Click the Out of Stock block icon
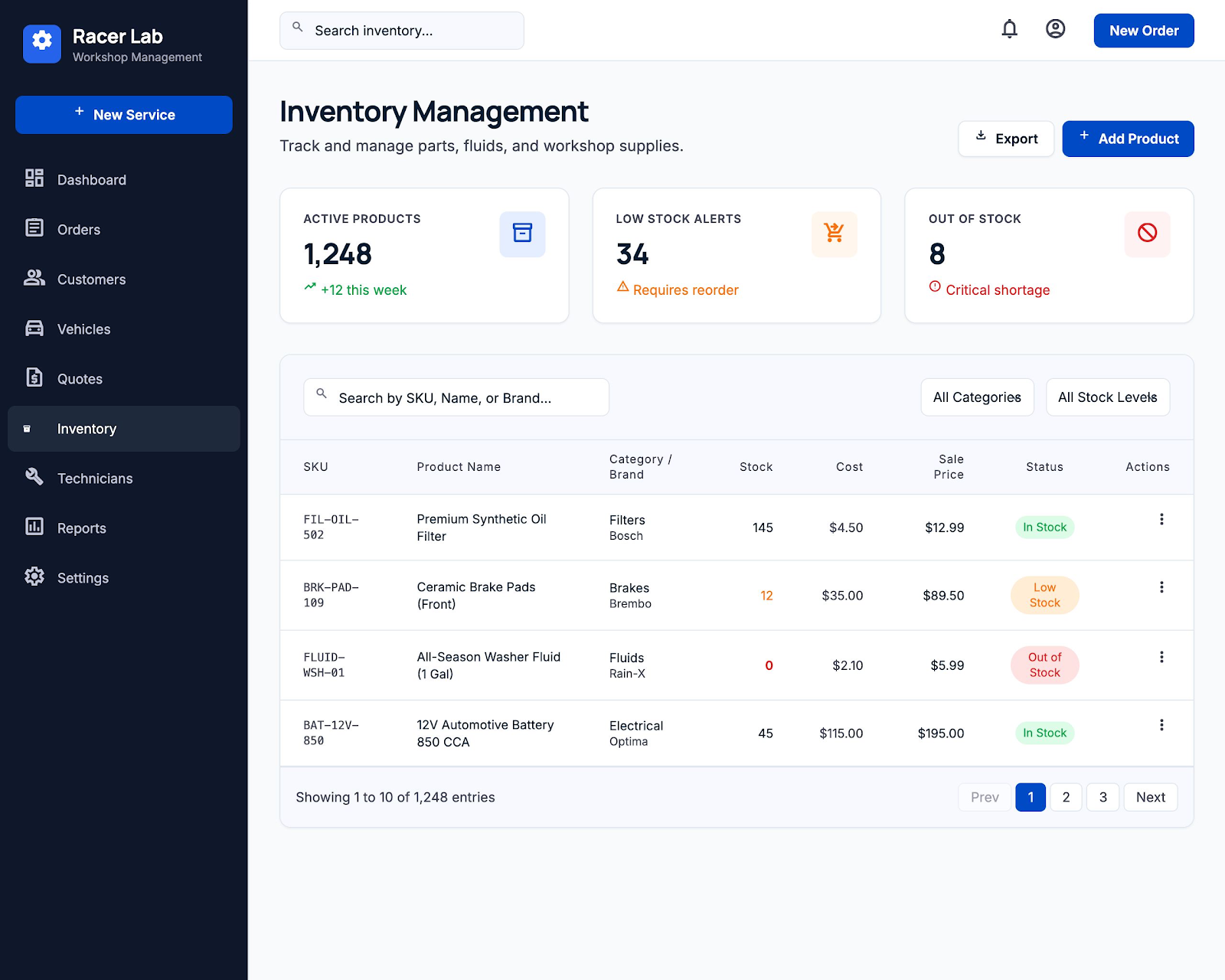 click(1147, 234)
